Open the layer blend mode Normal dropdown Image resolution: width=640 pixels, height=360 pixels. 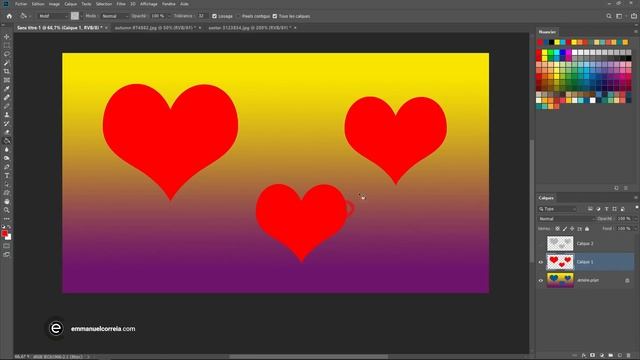tap(566, 219)
